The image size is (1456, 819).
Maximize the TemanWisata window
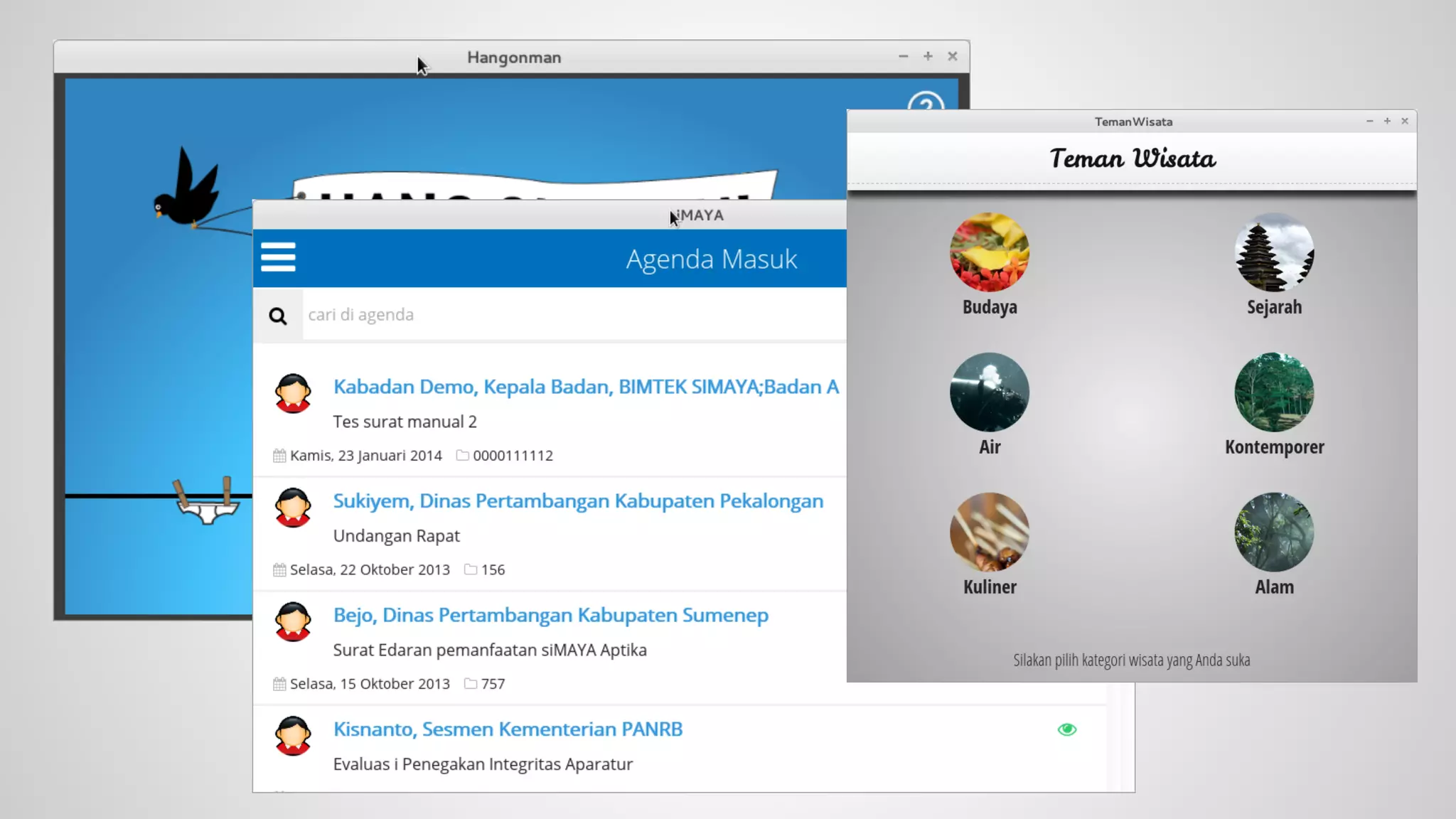pos(1386,122)
